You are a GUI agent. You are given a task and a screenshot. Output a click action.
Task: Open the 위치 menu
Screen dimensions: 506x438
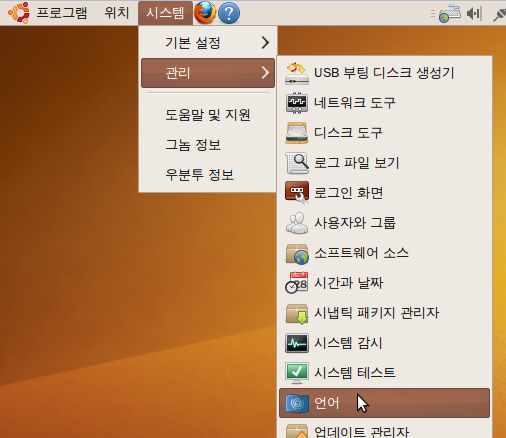tap(116, 13)
